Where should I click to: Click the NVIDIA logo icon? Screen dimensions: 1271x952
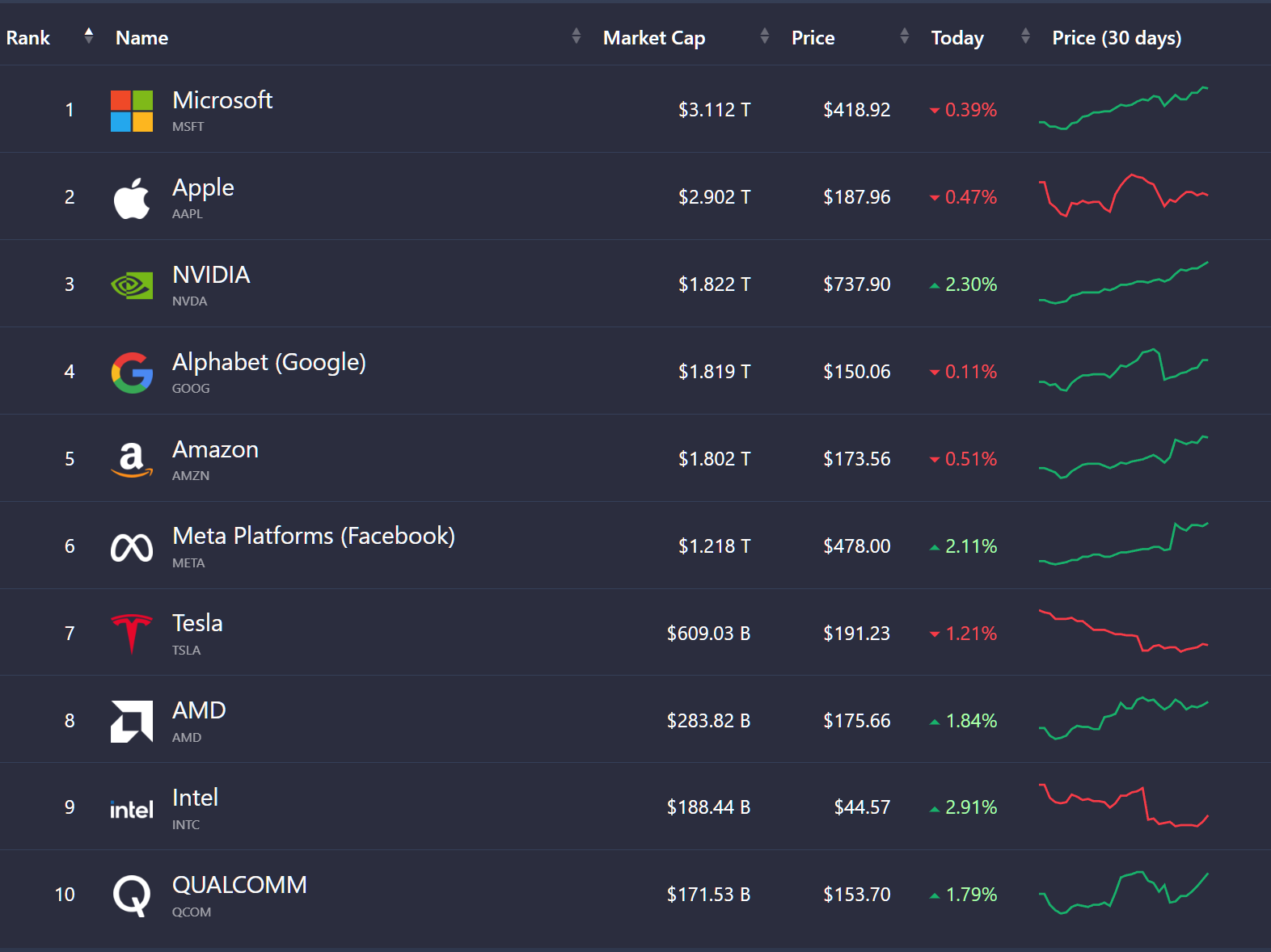coord(132,285)
